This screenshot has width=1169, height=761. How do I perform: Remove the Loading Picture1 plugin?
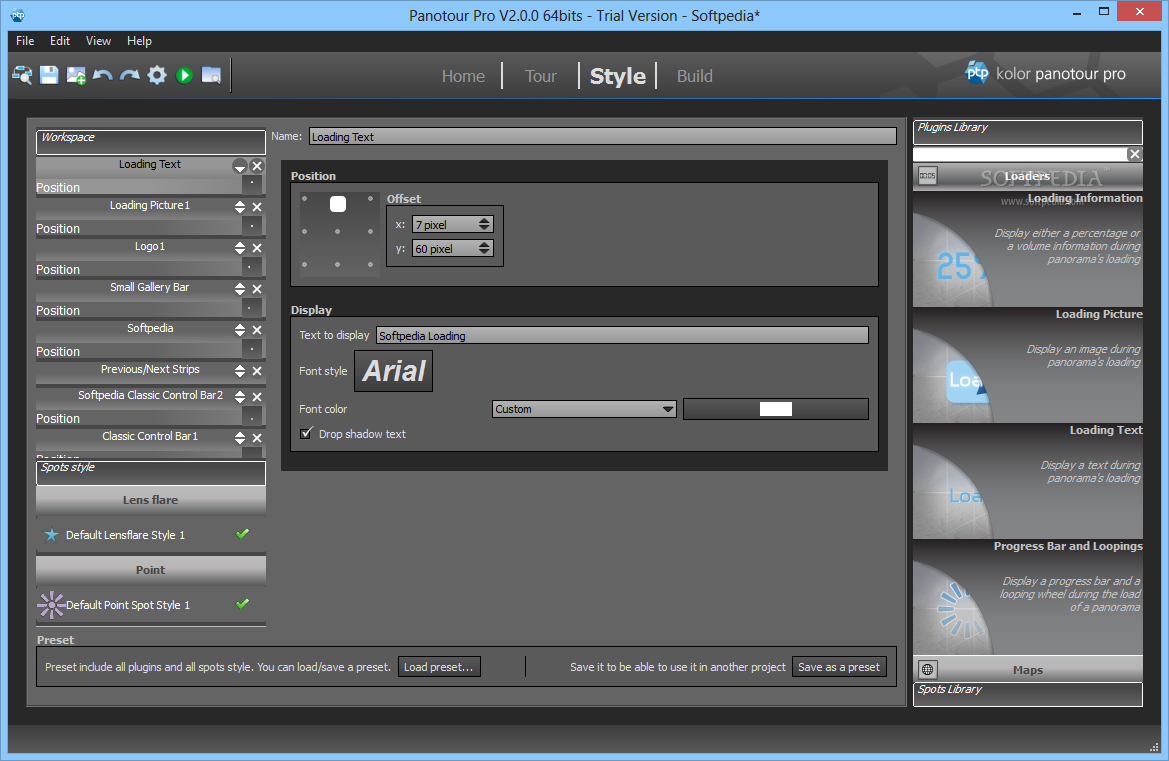(256, 207)
